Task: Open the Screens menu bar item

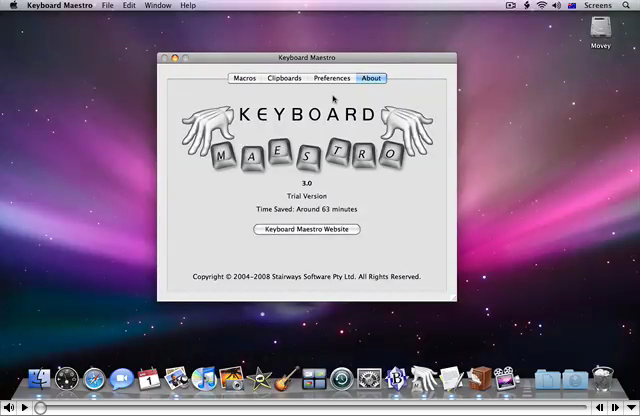Action: pyautogui.click(x=598, y=5)
